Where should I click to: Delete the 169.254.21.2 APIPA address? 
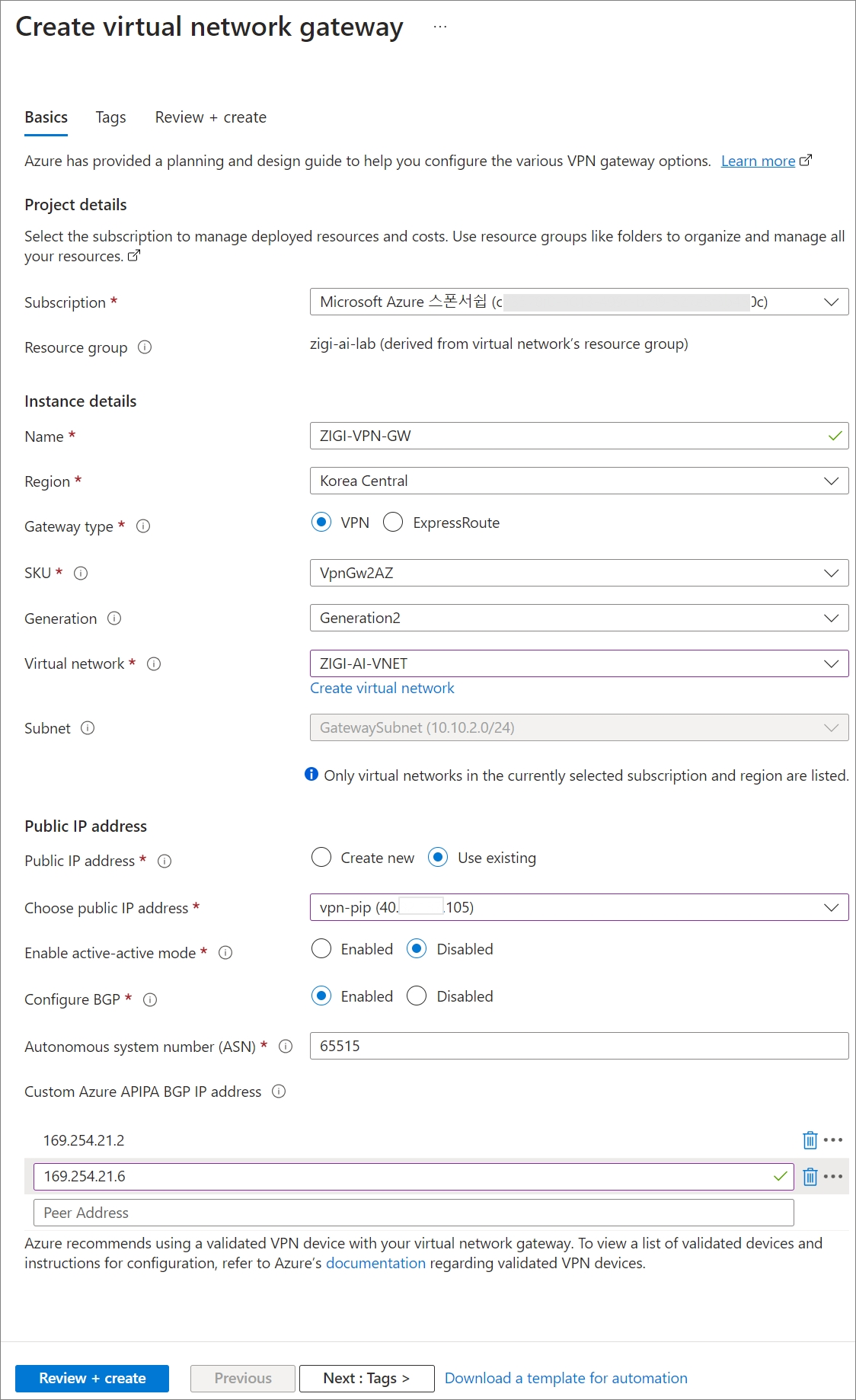click(x=810, y=1140)
